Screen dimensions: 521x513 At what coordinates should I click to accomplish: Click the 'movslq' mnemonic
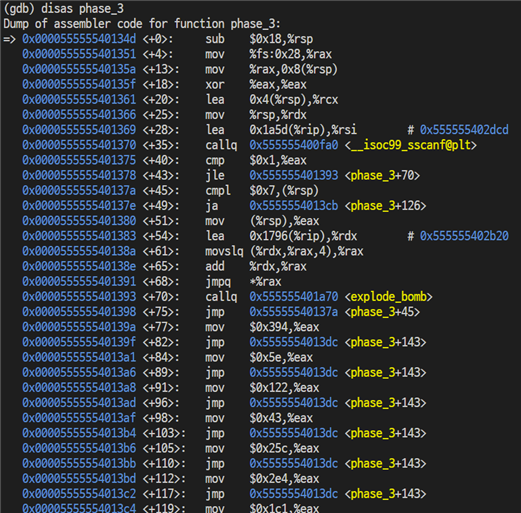click(x=224, y=251)
